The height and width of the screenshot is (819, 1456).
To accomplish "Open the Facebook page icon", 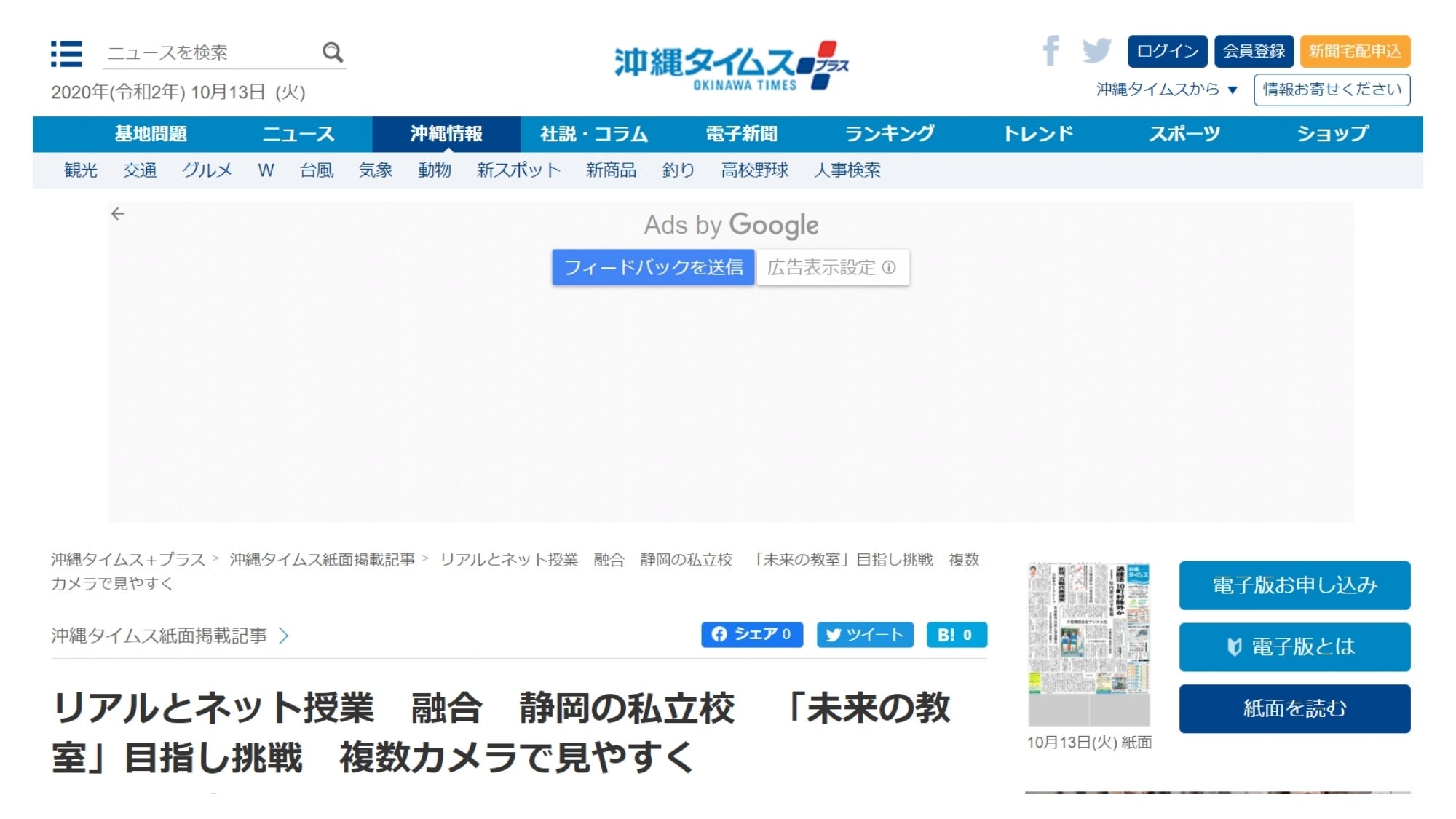I will 1050,51.
